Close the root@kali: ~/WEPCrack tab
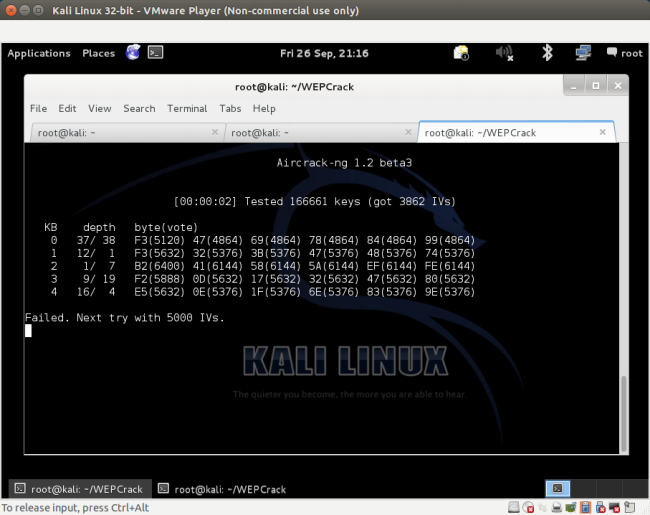Image resolution: width=650 pixels, height=515 pixels. tap(603, 132)
